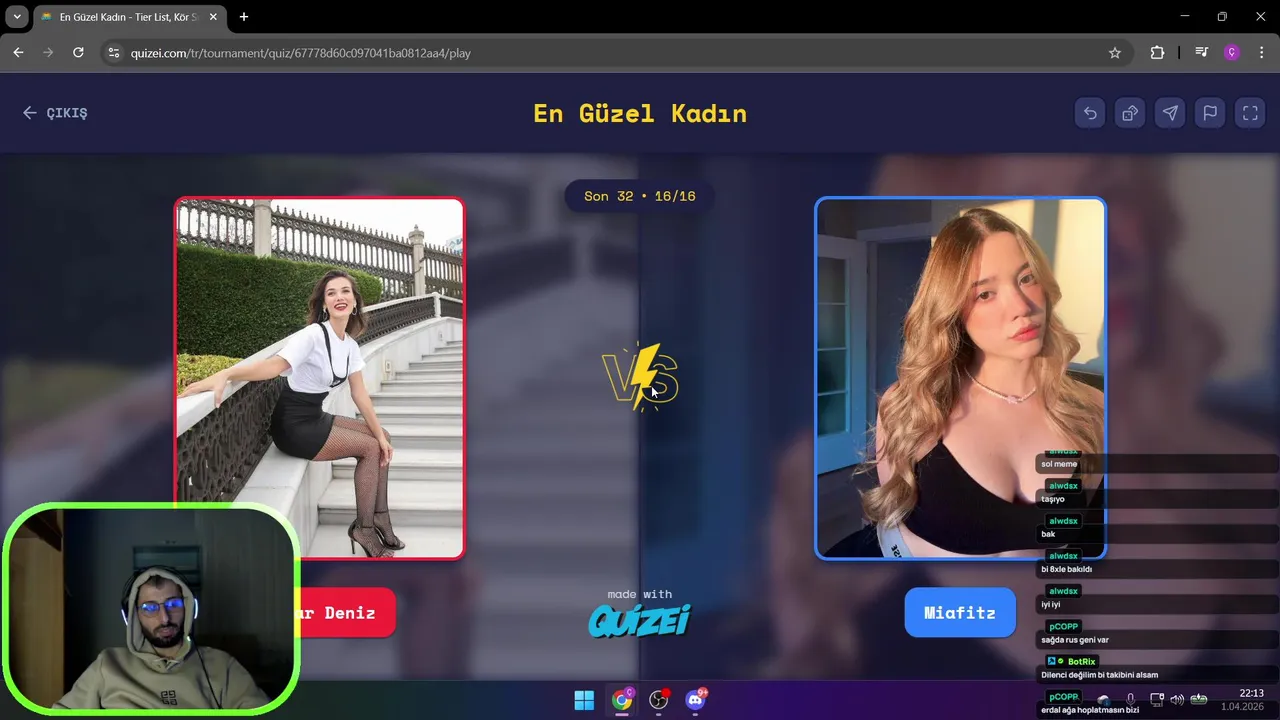Click the BotRix username in chat
This screenshot has height=720, width=1280.
coord(1081,661)
